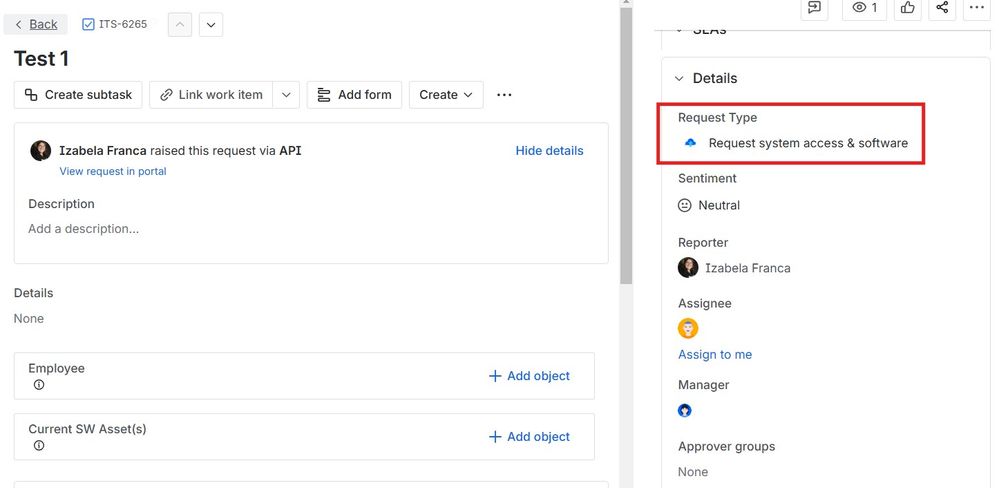999x488 pixels.
Task: Click the reporter's avatar in Details
Action: point(688,268)
